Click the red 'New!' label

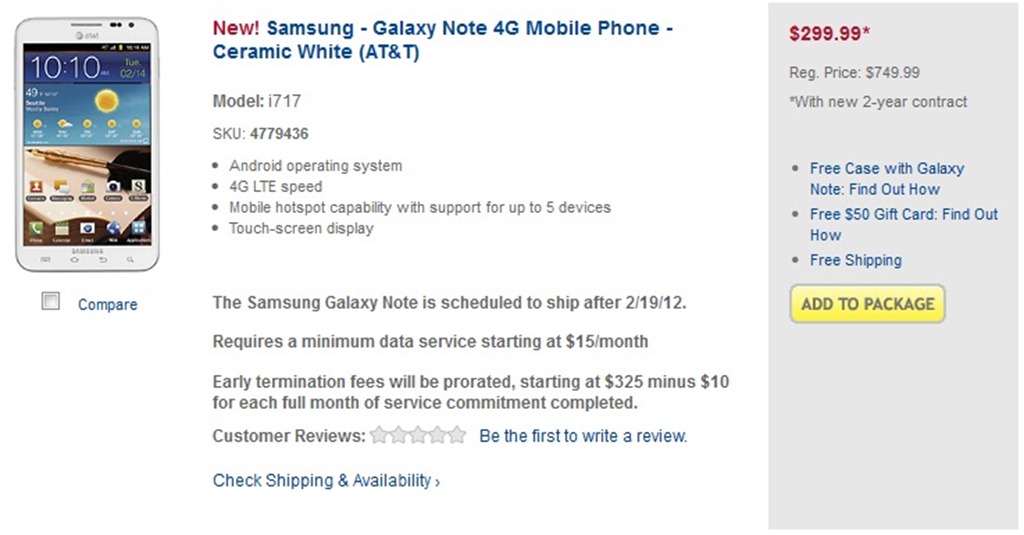pos(237,28)
